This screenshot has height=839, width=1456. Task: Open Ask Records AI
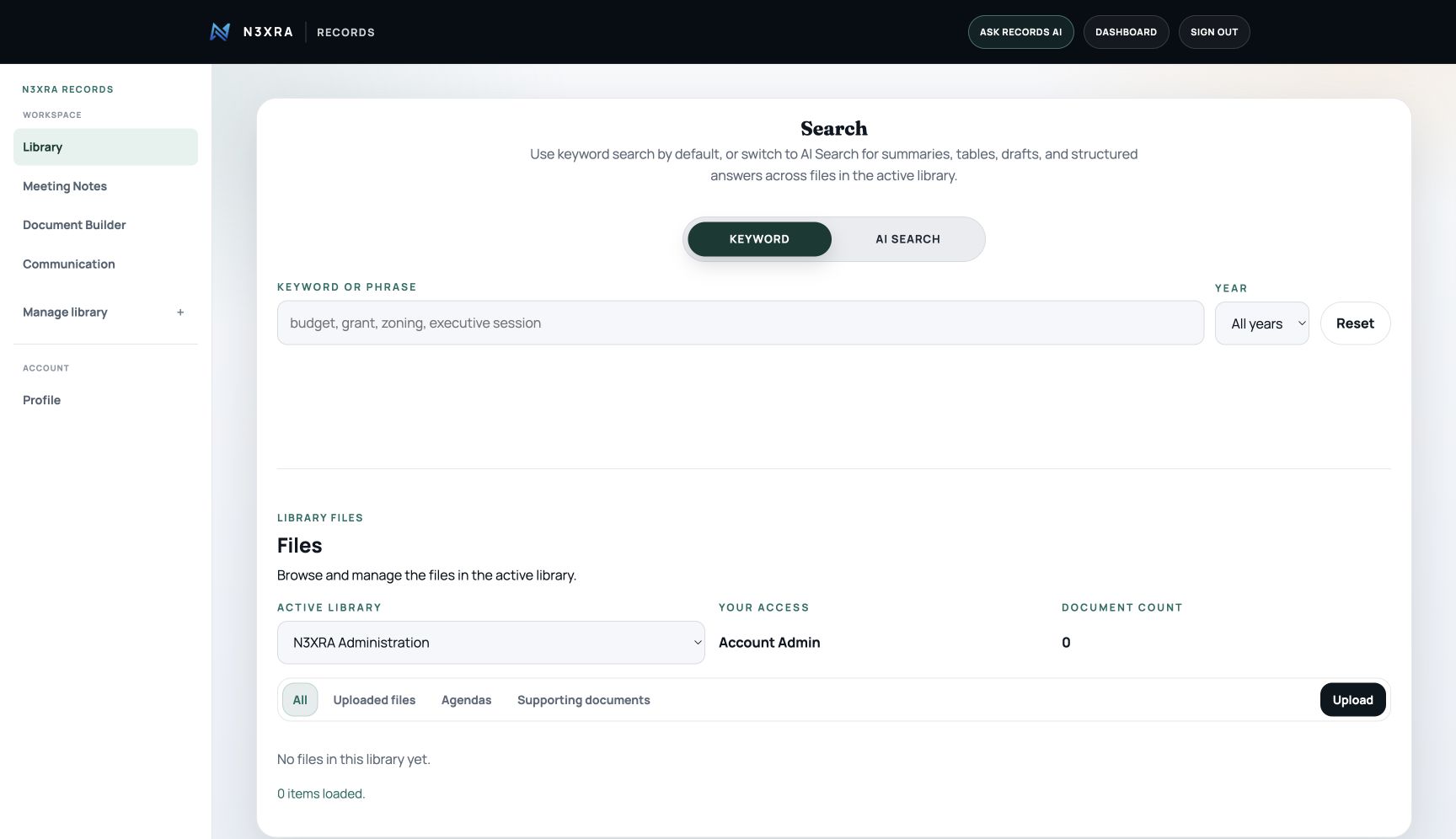[x=1020, y=32]
